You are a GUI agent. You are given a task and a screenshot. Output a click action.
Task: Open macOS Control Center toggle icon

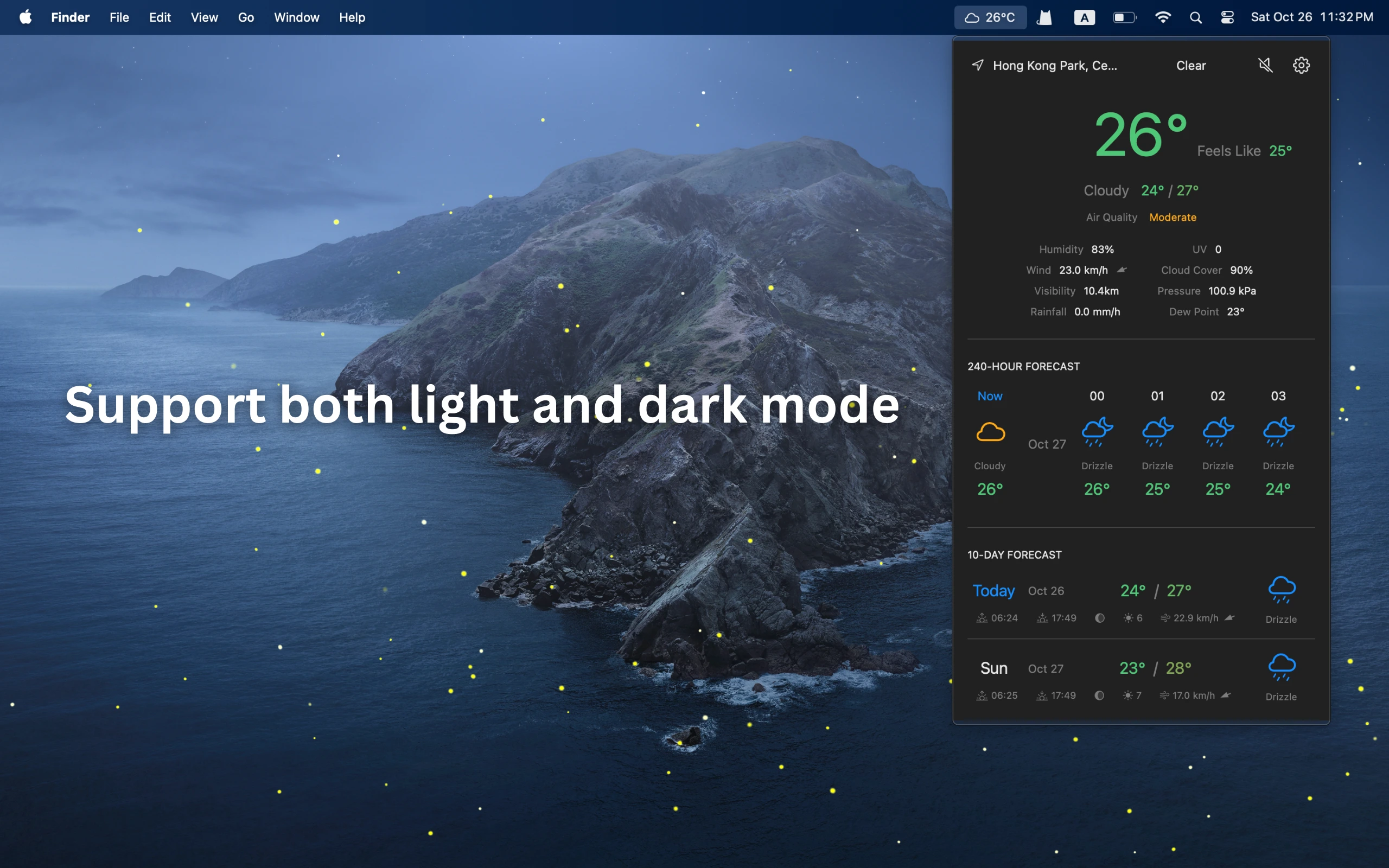(1227, 18)
